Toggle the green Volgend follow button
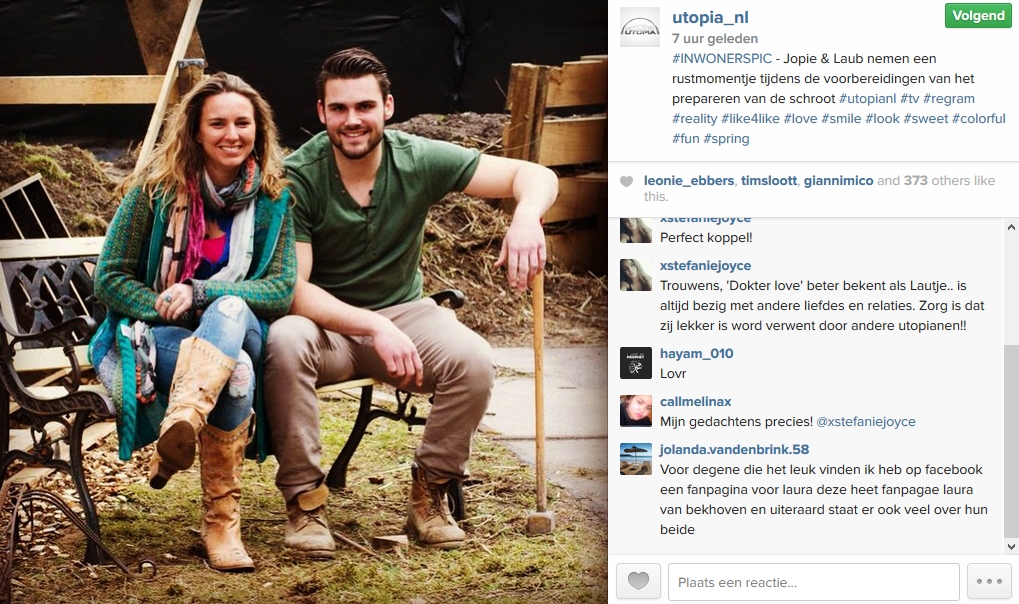The height and width of the screenshot is (604, 1019). click(978, 15)
